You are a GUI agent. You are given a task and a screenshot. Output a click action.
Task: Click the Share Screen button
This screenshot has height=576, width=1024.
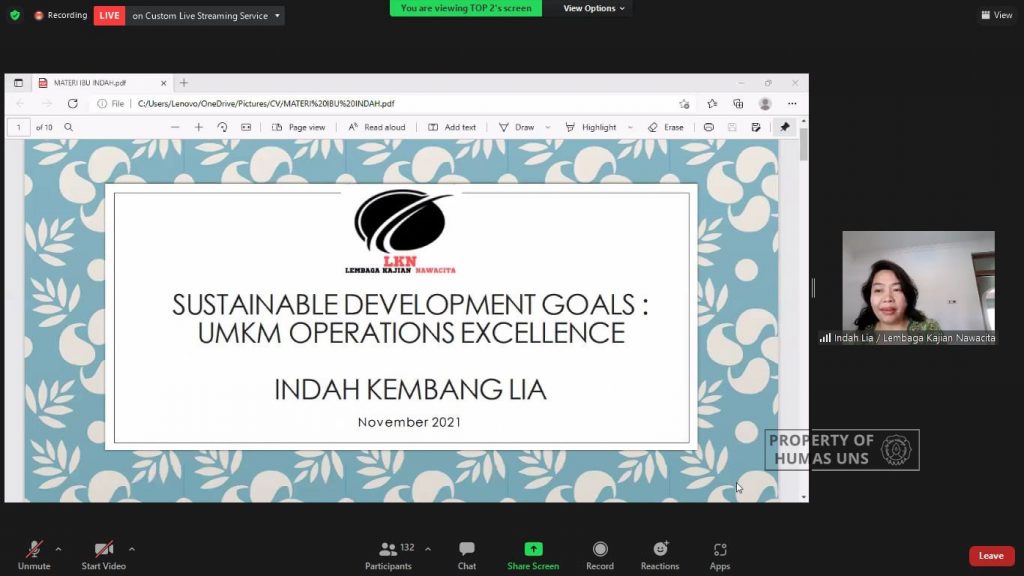tap(533, 556)
